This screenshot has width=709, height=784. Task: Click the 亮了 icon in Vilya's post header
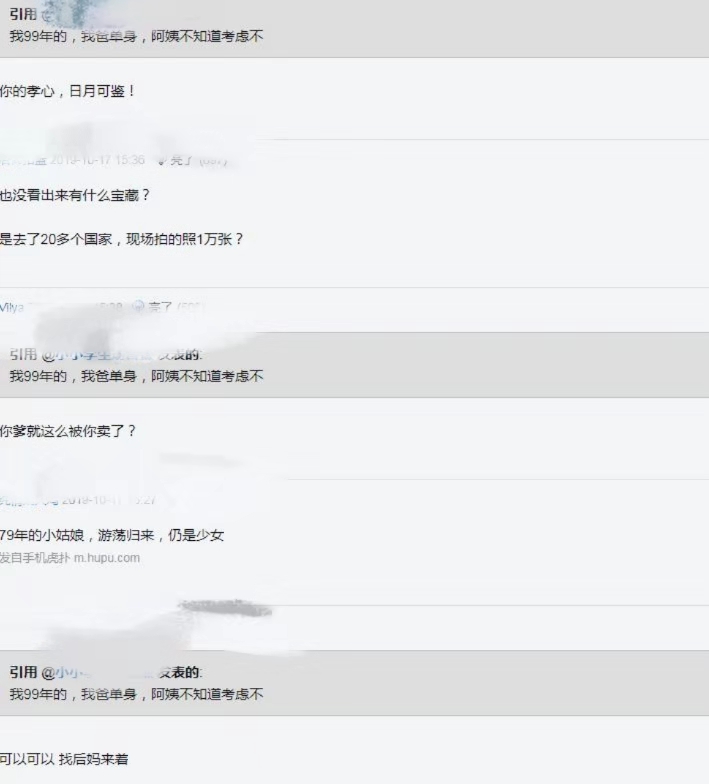pyautogui.click(x=139, y=306)
